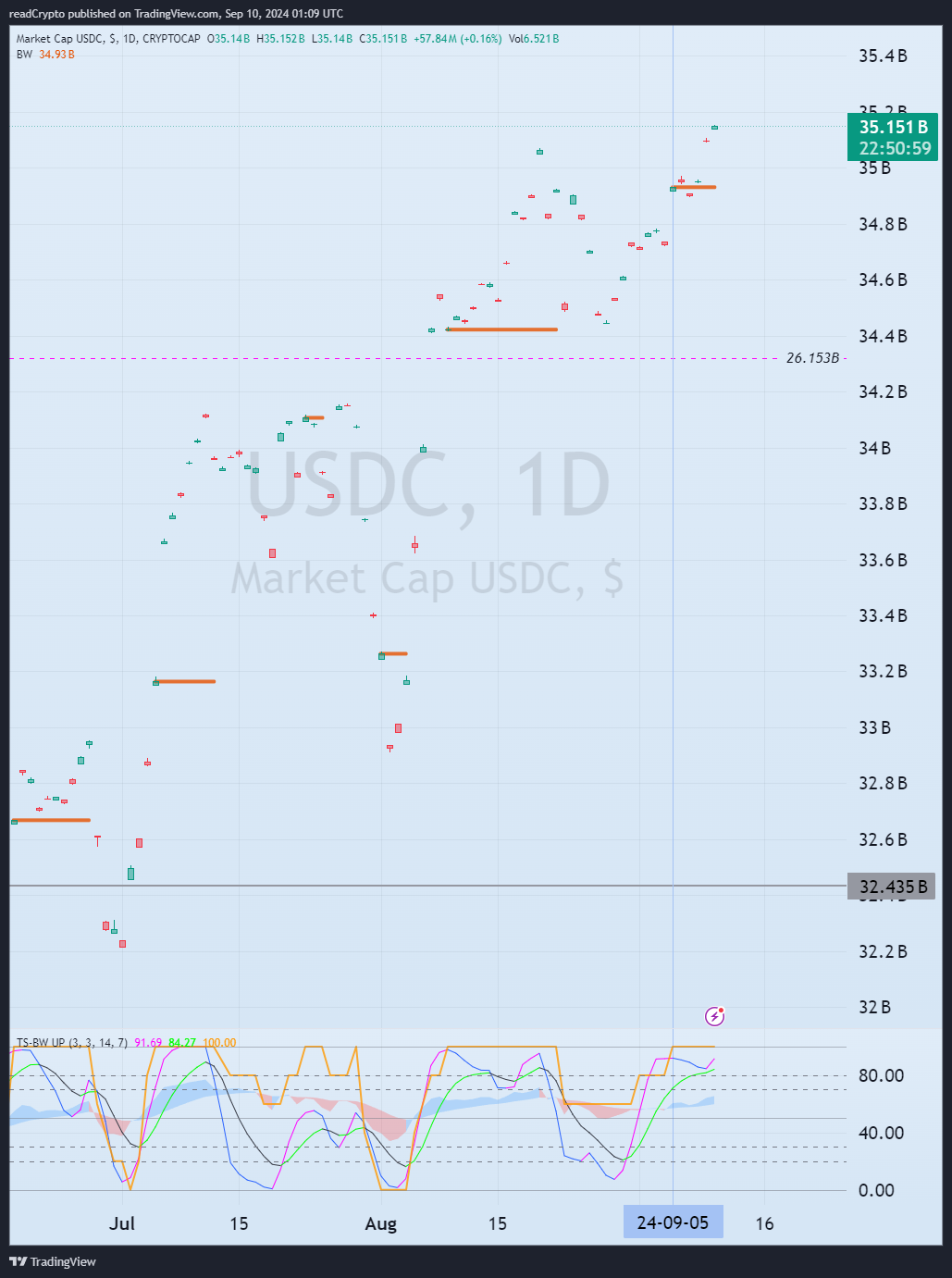952x1278 pixels.
Task: Select the change value +57.84 M (+0.16%)
Action: [458, 39]
